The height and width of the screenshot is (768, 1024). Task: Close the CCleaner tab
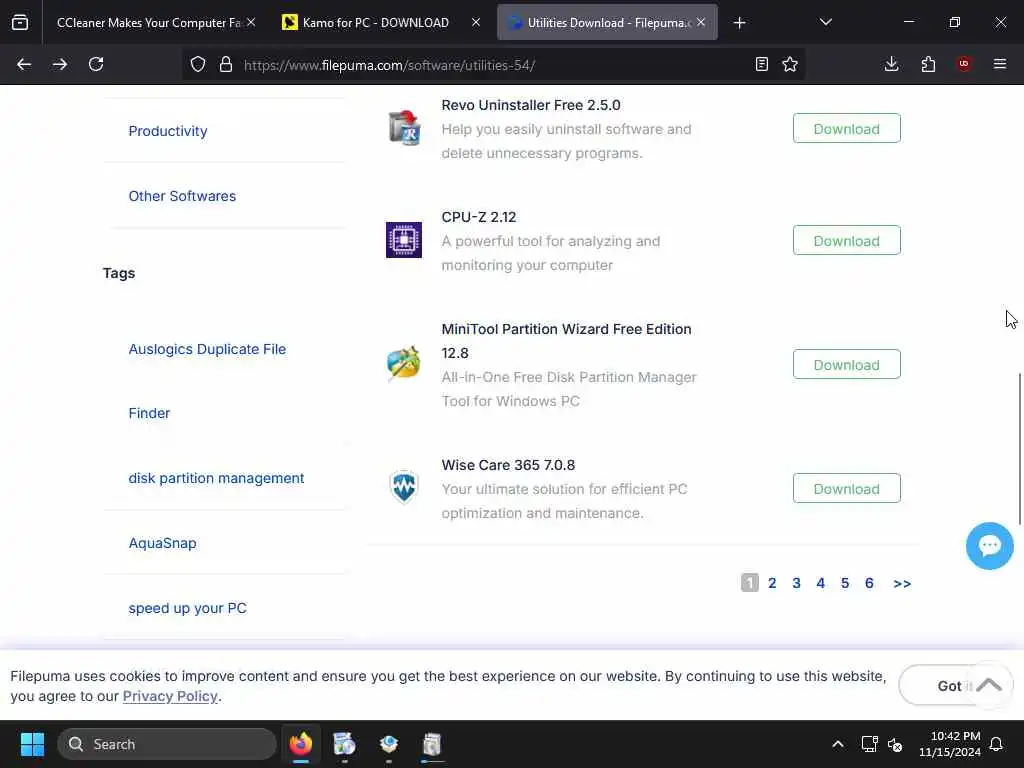(251, 22)
